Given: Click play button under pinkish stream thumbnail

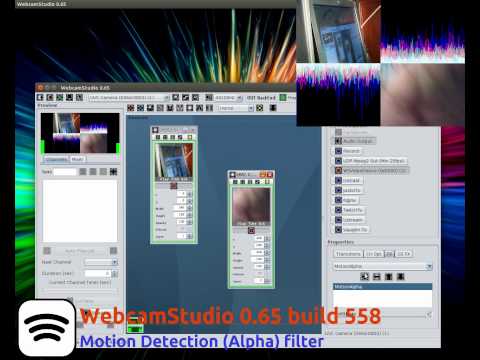Looking at the screenshot, I should click(x=251, y=231).
